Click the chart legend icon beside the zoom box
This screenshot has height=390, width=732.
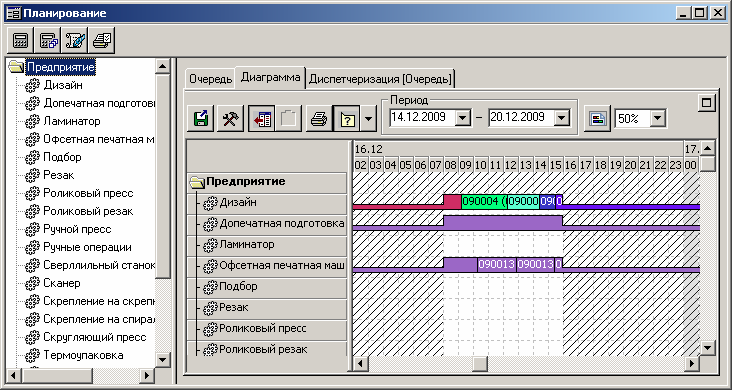click(x=598, y=119)
